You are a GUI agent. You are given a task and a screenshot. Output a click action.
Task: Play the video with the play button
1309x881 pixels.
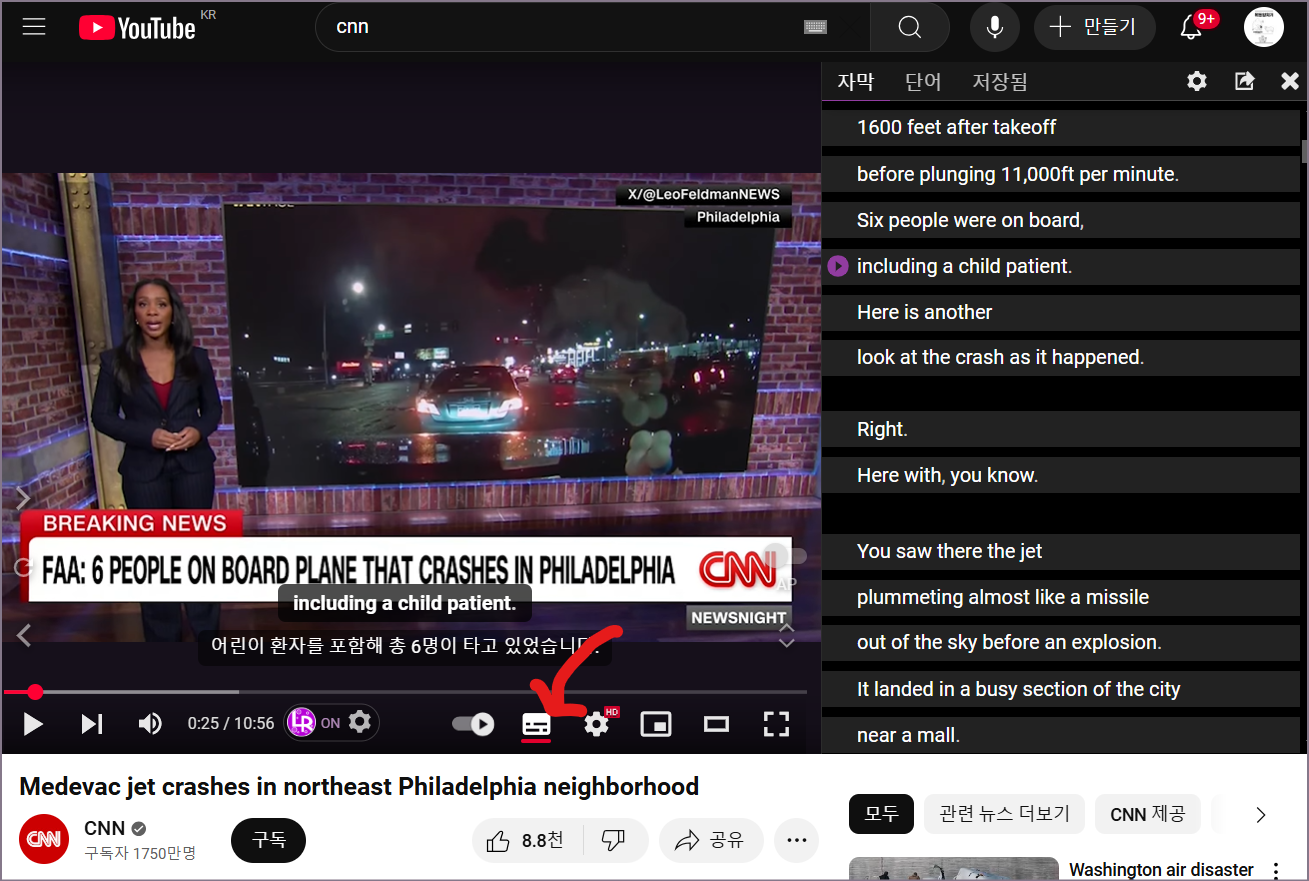pos(33,724)
